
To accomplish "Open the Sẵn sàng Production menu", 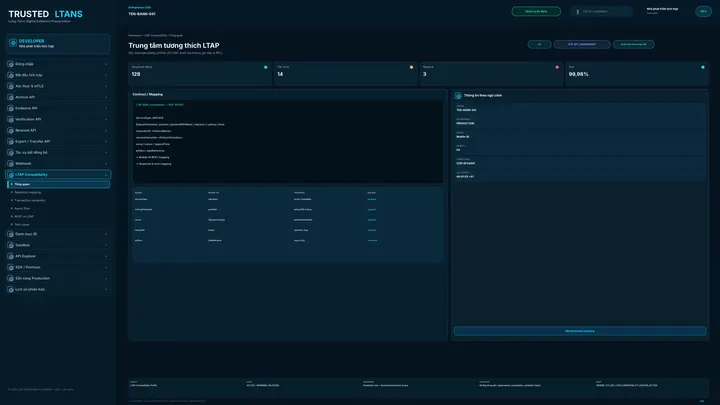I will pyautogui.click(x=58, y=278).
